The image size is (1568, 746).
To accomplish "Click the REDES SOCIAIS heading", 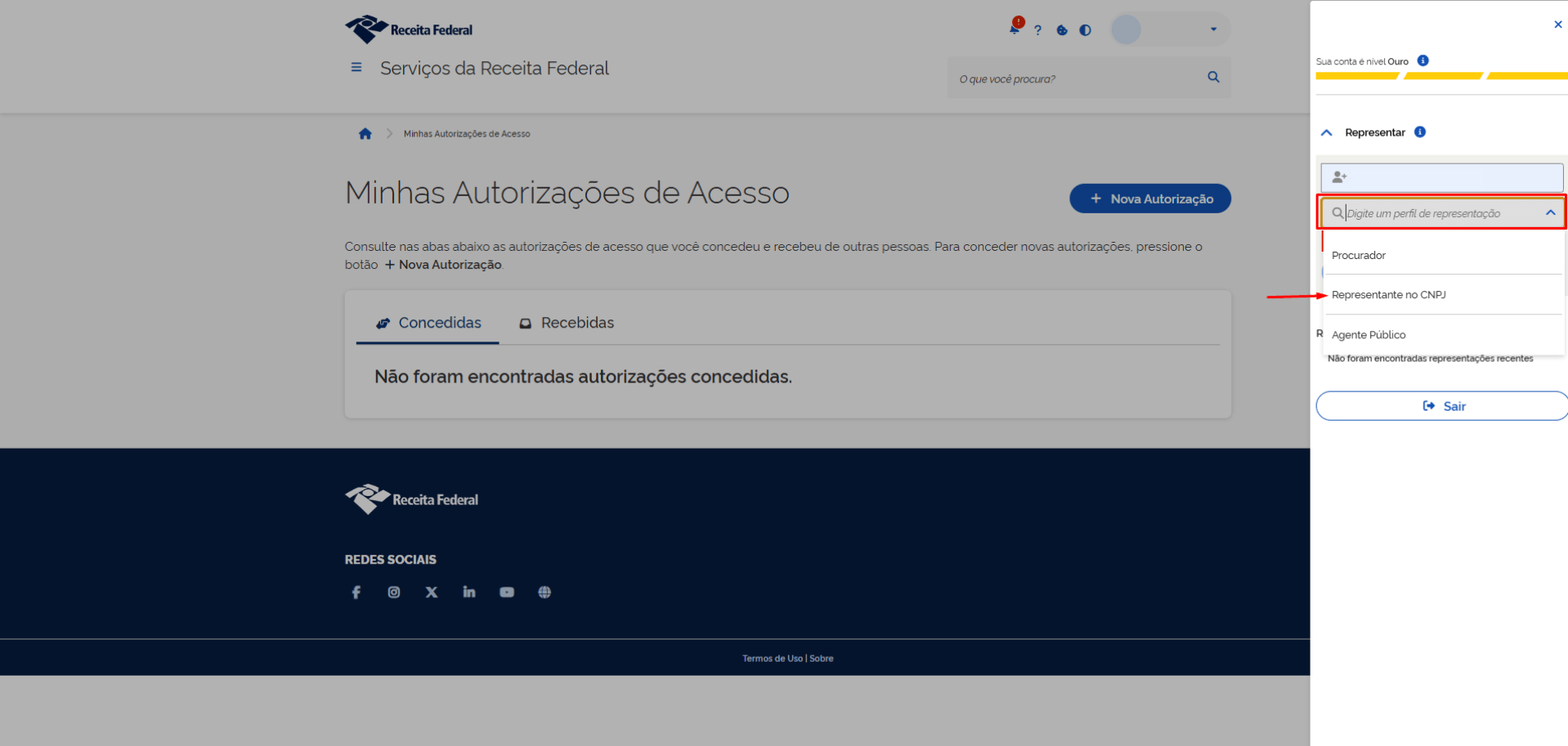I will 391,560.
